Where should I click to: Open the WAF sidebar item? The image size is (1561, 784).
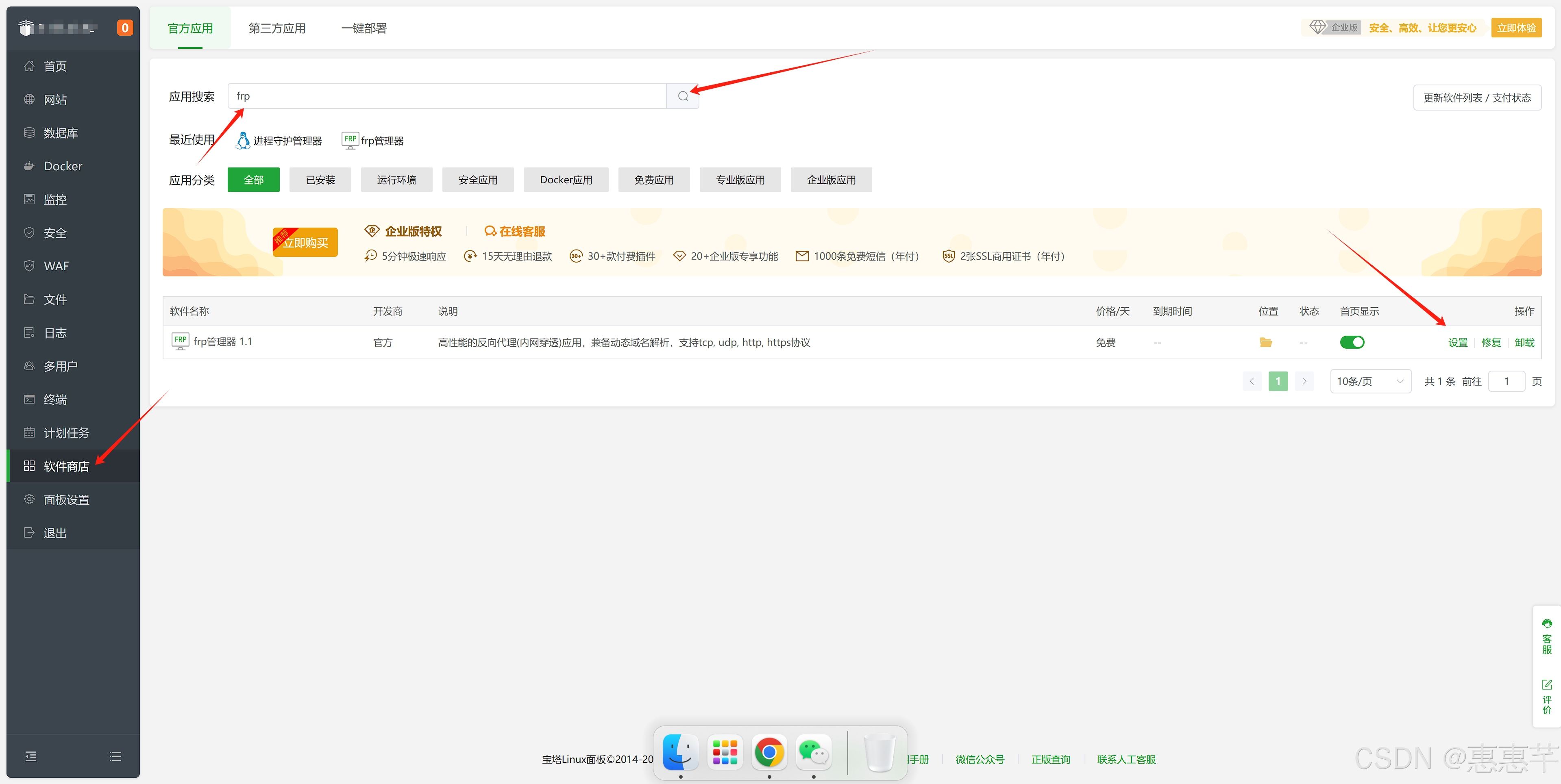(56, 266)
